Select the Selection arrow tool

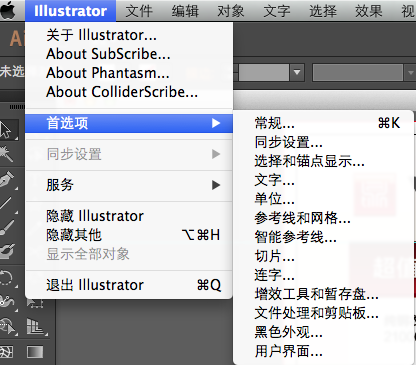7,130
